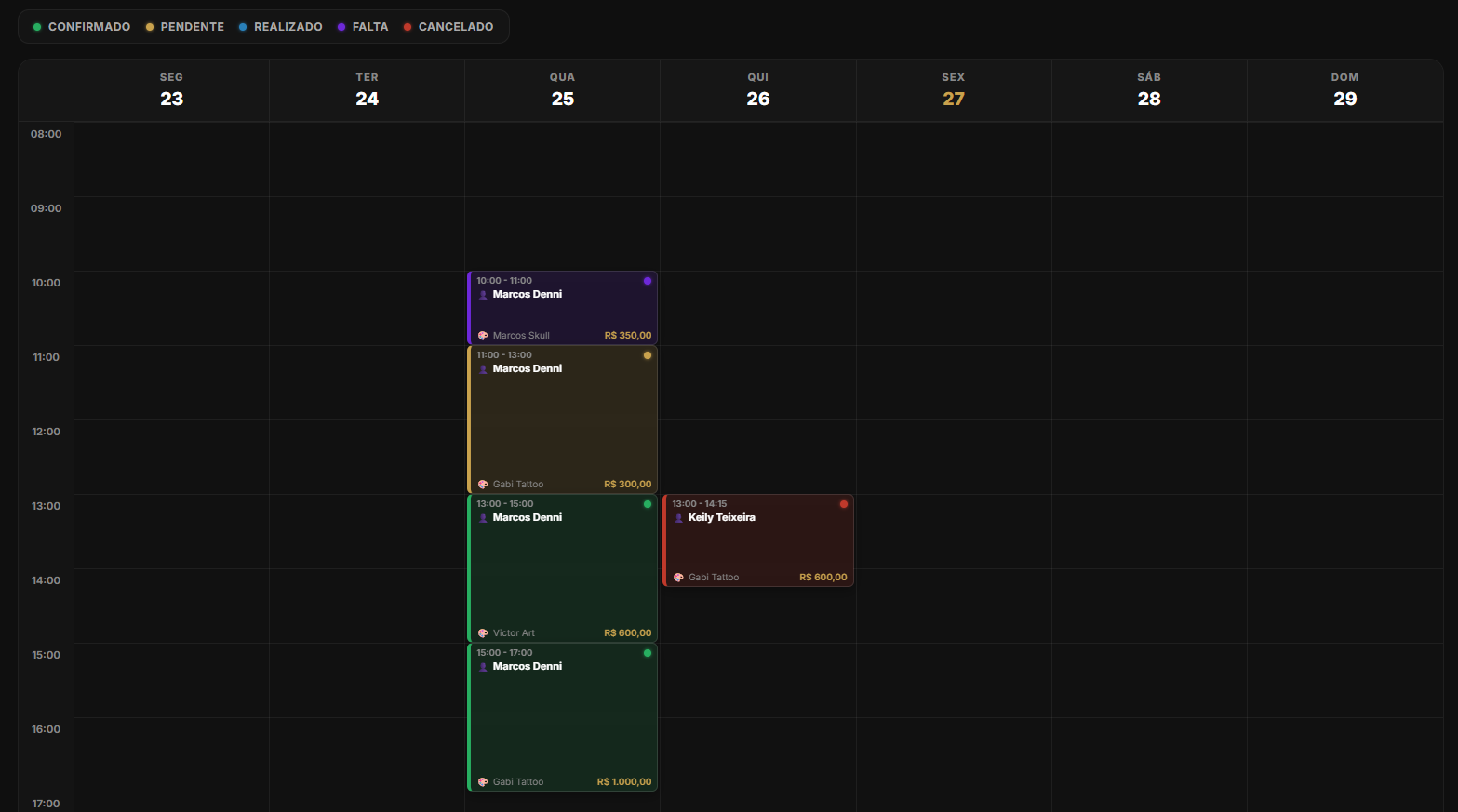Select the person icon on the 10:00 Marcos Denni appointment

pyautogui.click(x=483, y=294)
